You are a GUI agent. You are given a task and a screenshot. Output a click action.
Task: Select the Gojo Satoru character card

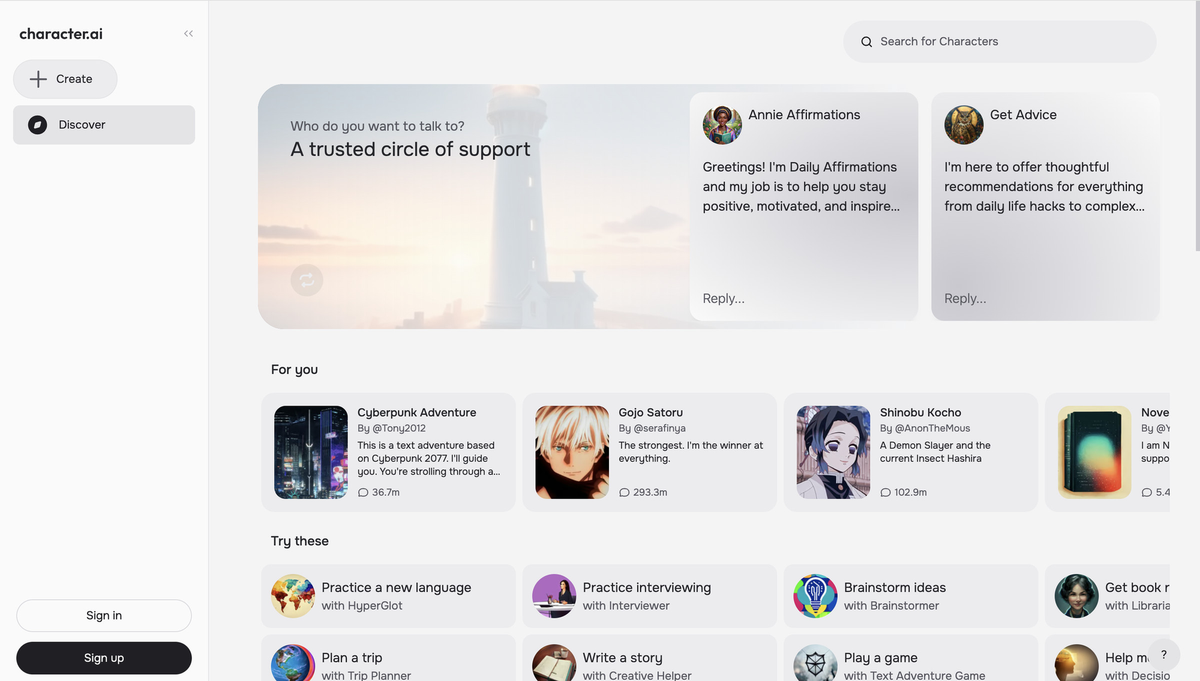coord(649,452)
